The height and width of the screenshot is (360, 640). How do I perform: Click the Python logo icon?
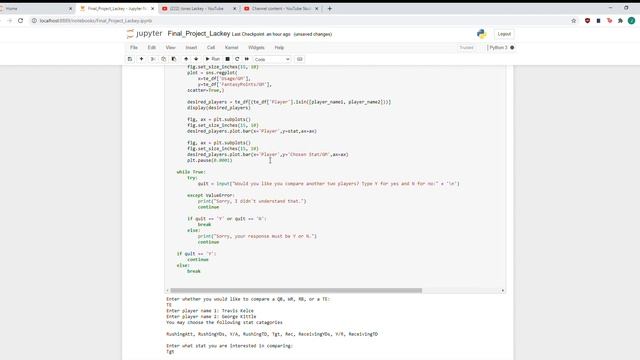click(482, 34)
